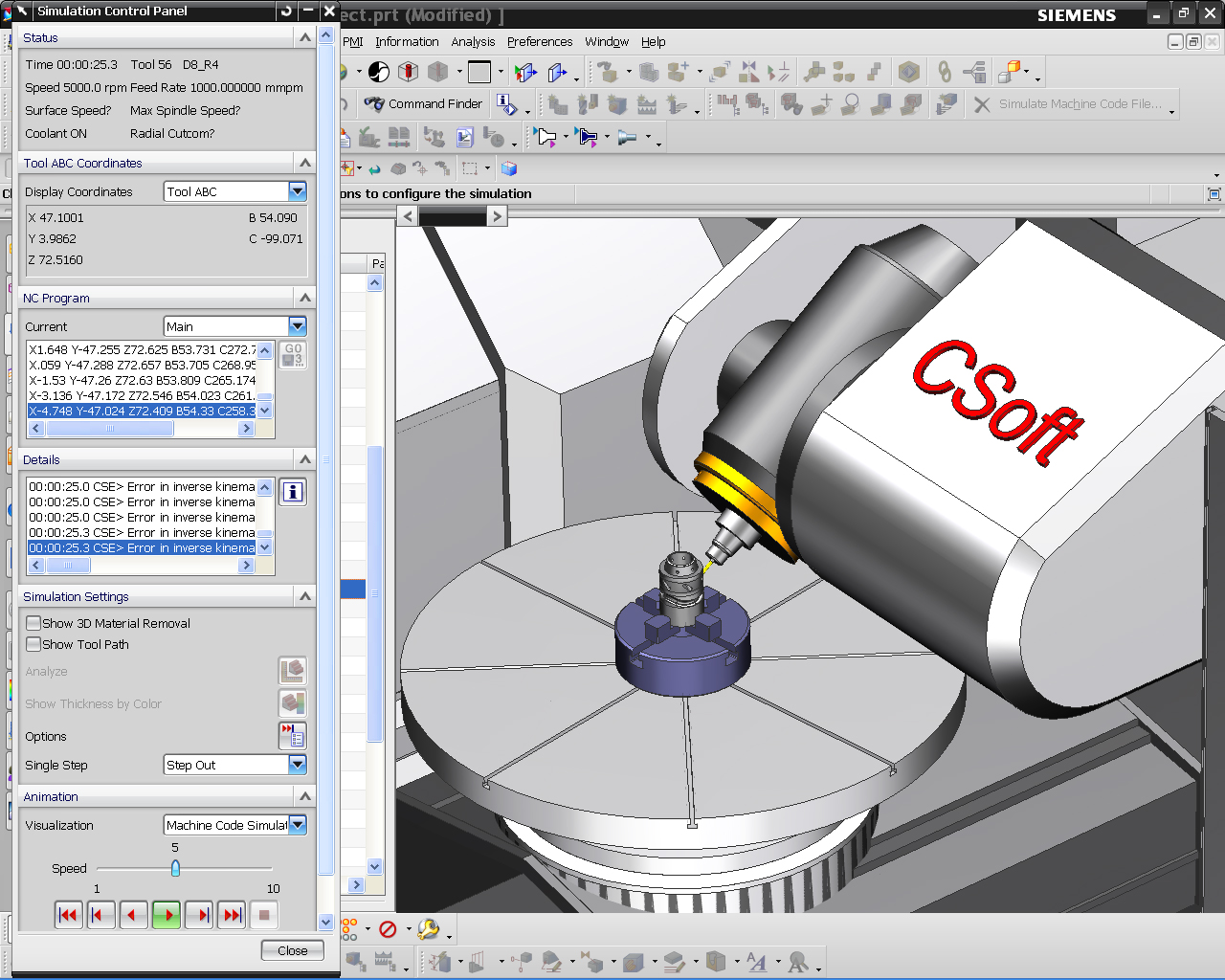Collapse the NC Program section
Viewport: 1225px width, 980px height.
click(x=305, y=298)
